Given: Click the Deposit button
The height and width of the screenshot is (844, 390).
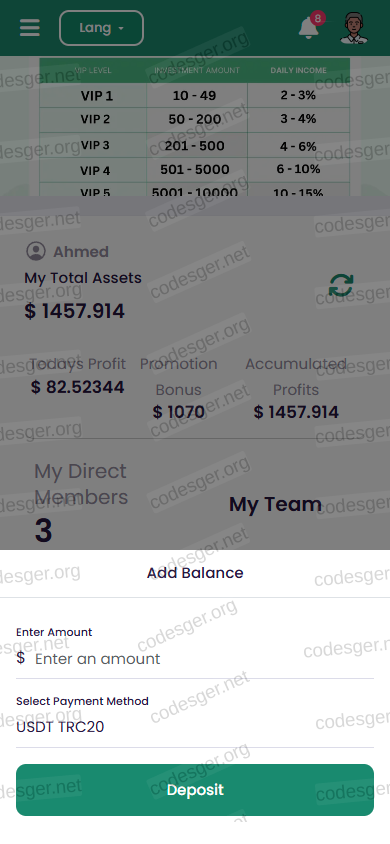Looking at the screenshot, I should click(195, 790).
